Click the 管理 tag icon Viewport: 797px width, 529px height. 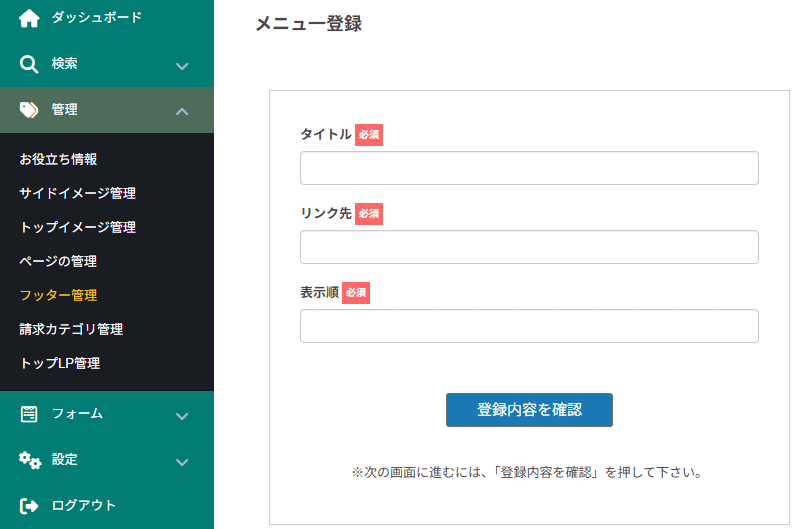[28, 109]
